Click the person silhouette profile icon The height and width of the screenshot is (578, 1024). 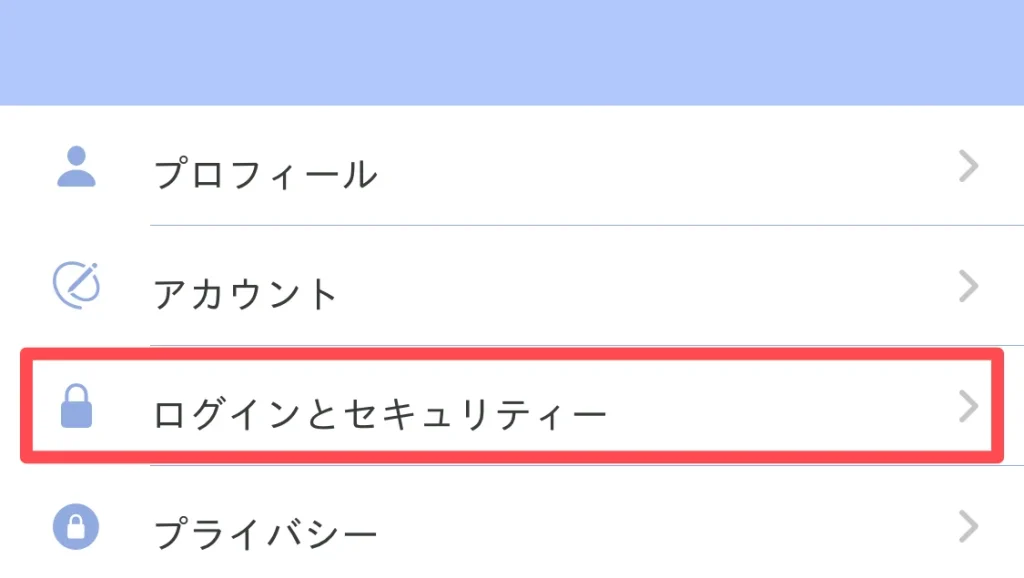76,167
